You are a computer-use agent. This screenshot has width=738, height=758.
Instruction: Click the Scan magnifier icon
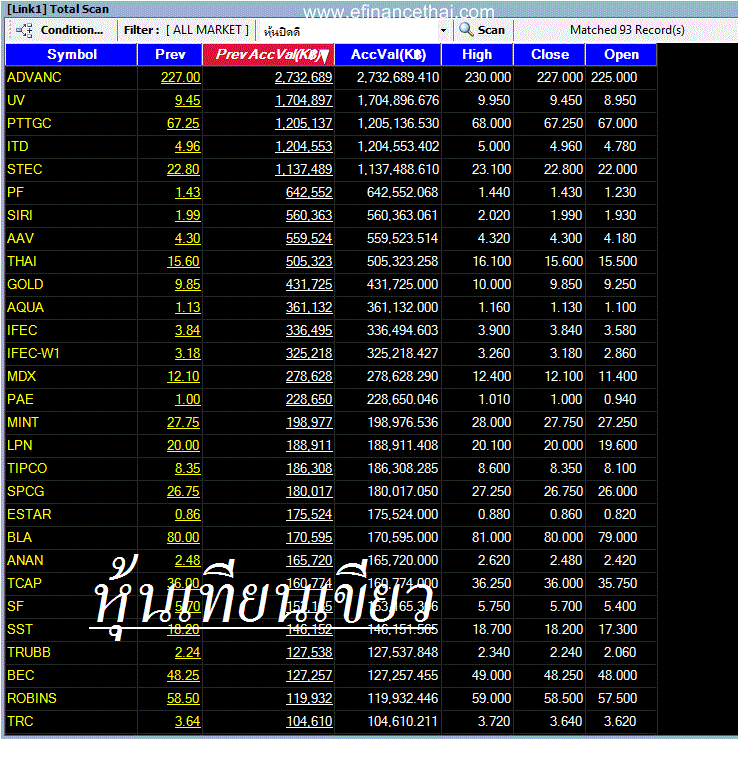click(466, 29)
